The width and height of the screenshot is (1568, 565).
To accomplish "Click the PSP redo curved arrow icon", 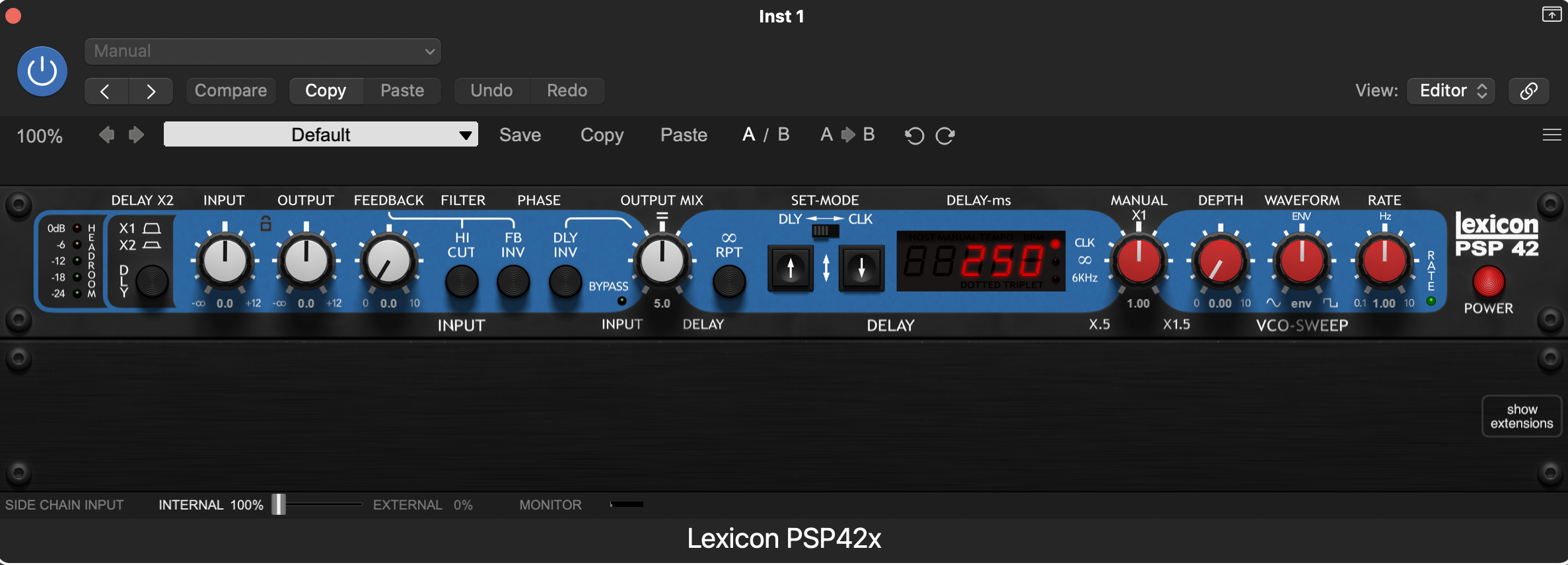I will (945, 135).
